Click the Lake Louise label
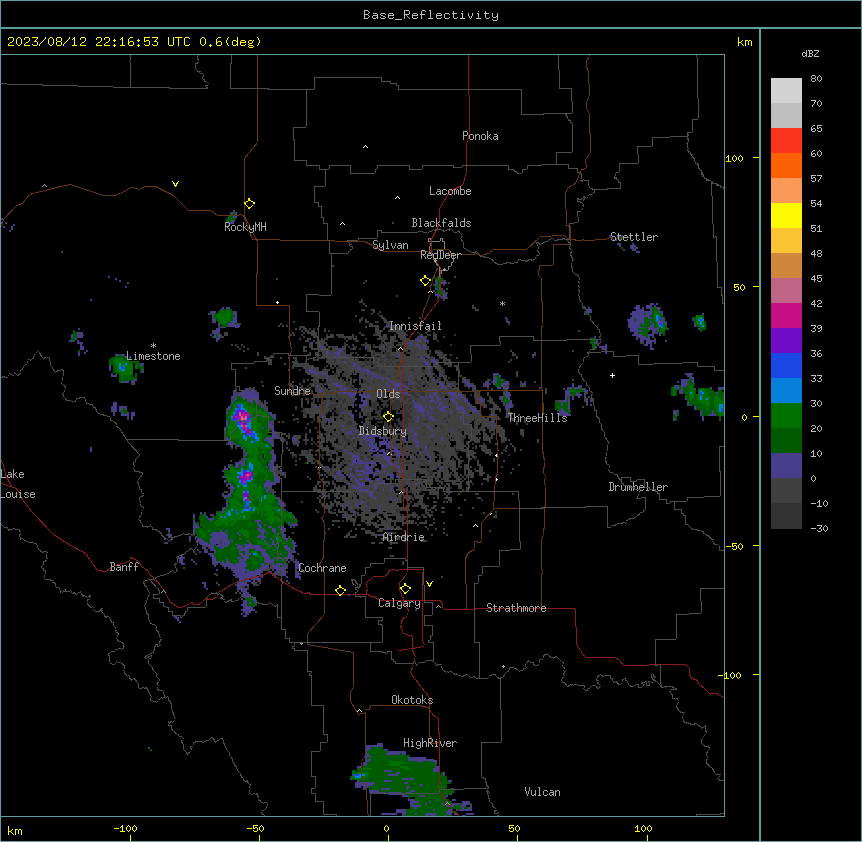Image resolution: width=862 pixels, height=842 pixels. click(x=18, y=484)
